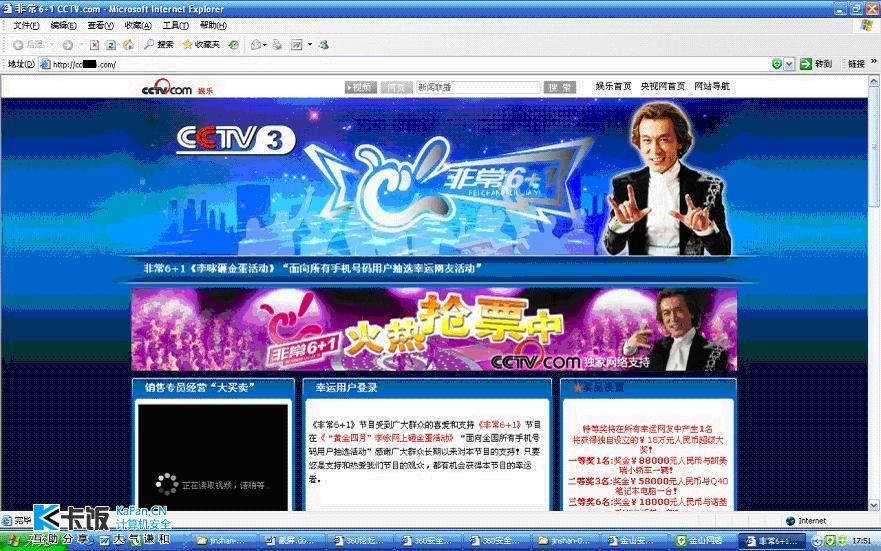Open the History toolbar icon

pyautogui.click(x=233, y=45)
